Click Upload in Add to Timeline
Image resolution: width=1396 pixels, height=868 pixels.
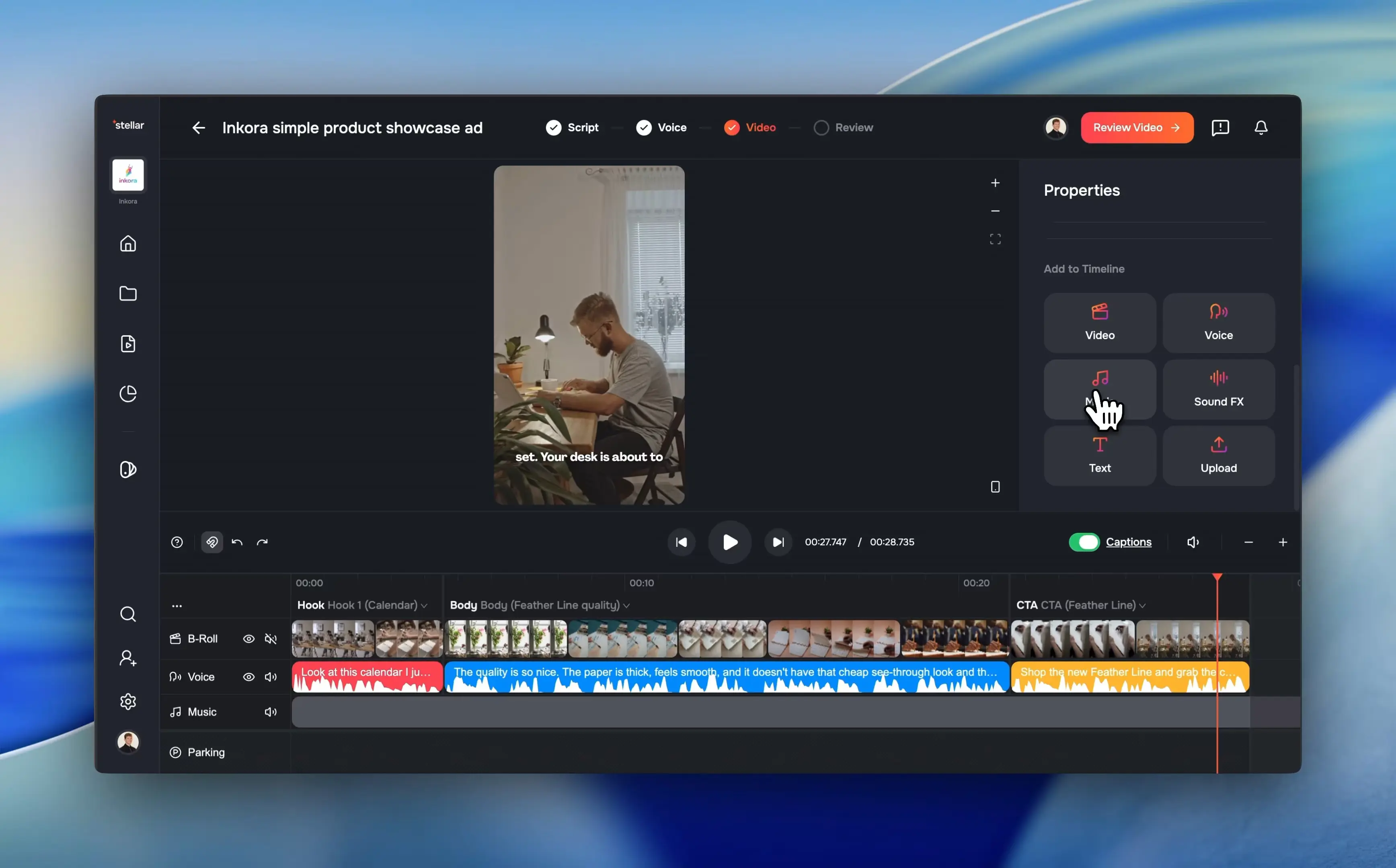pos(1218,456)
